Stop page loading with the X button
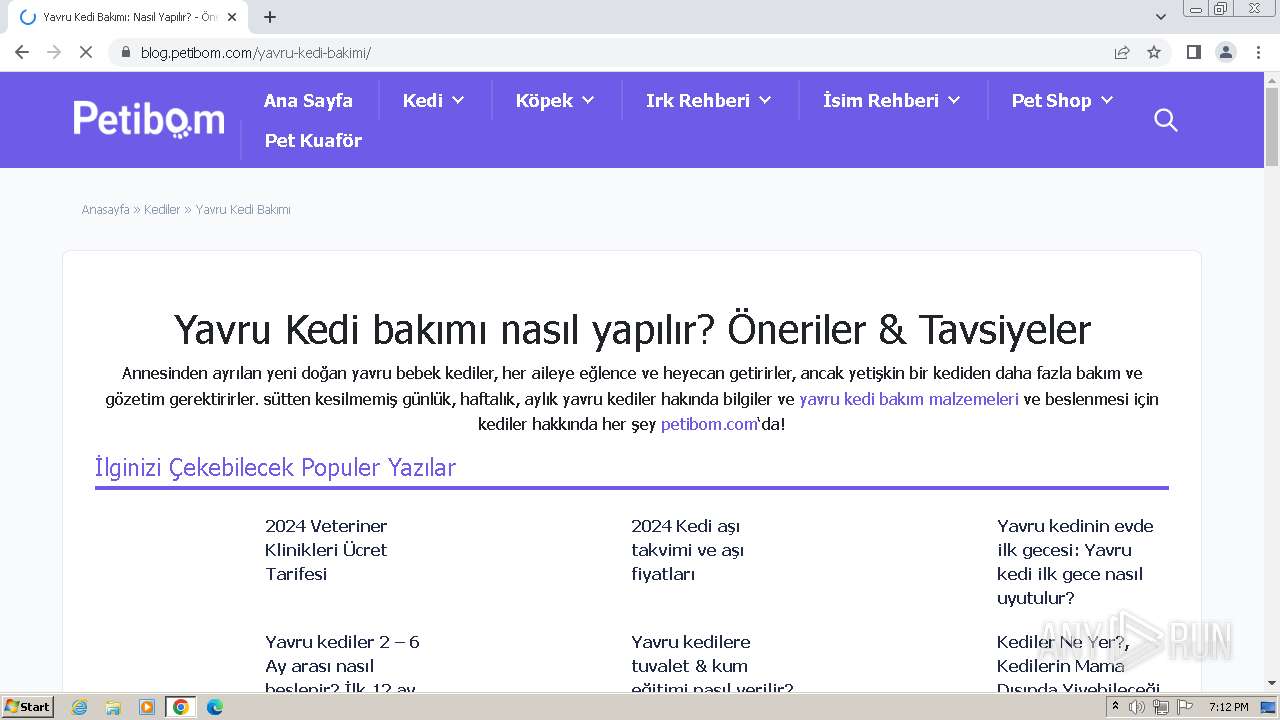1280x720 pixels. pyautogui.click(x=86, y=52)
